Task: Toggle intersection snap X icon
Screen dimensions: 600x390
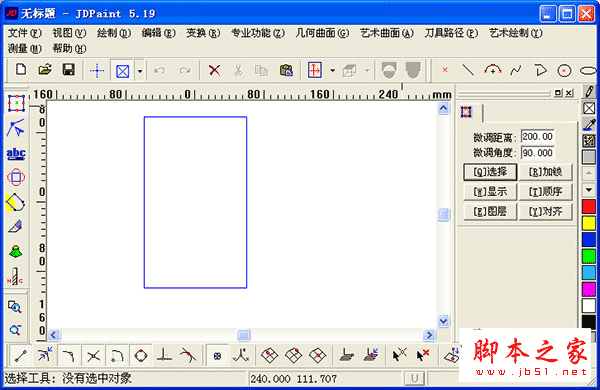Action: 93,356
